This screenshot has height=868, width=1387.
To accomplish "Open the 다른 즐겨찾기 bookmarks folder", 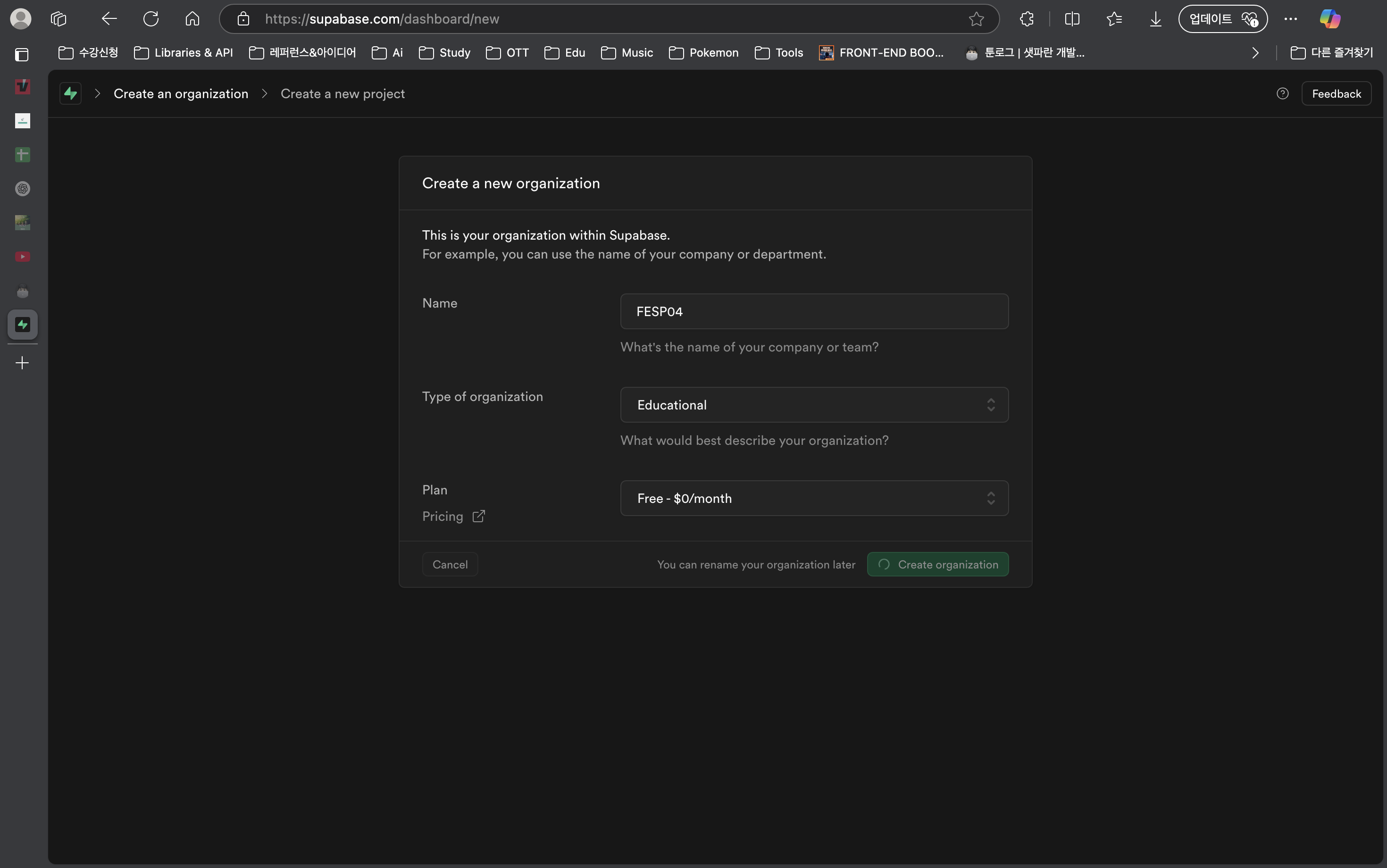I will coord(1332,53).
